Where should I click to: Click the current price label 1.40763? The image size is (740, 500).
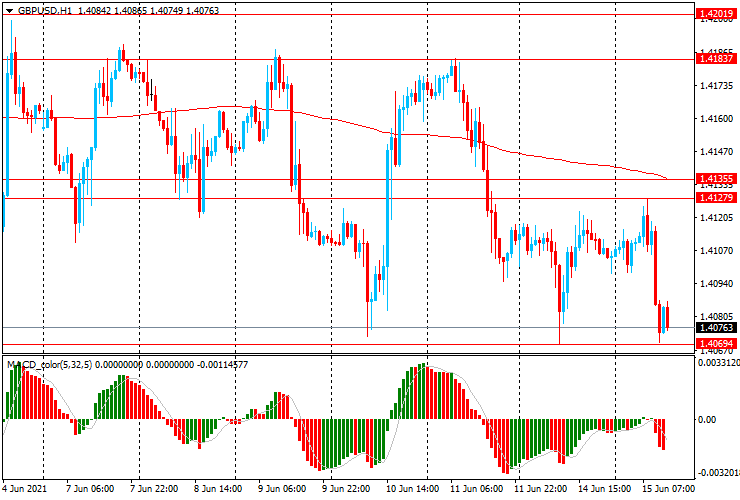(x=716, y=328)
